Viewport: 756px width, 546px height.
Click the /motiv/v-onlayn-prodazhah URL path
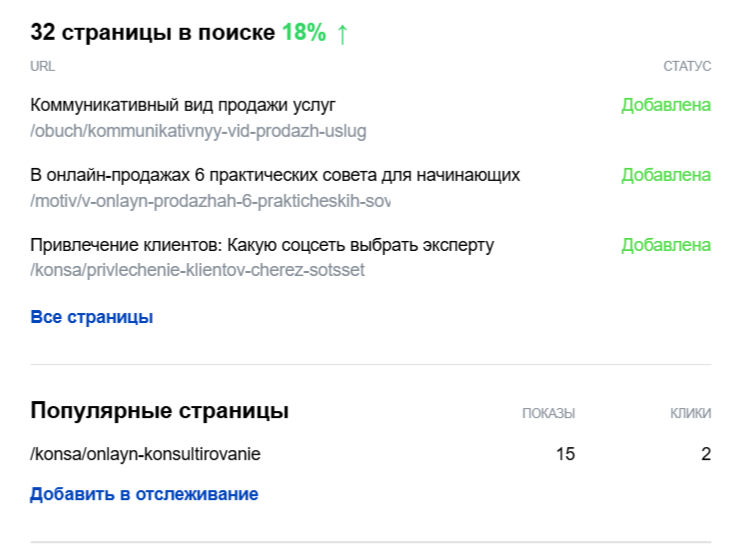(210, 201)
